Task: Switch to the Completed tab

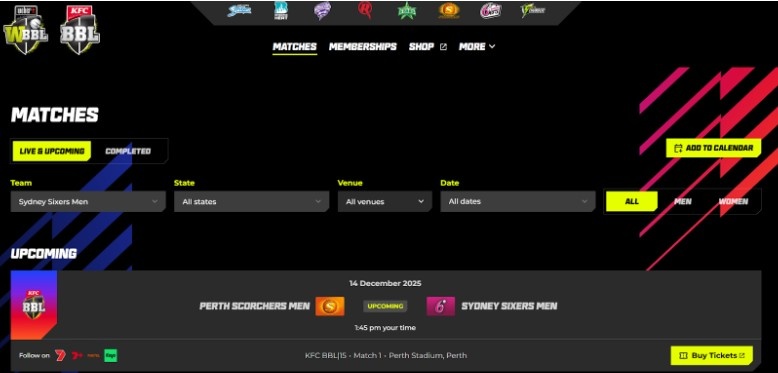Action: [128, 151]
